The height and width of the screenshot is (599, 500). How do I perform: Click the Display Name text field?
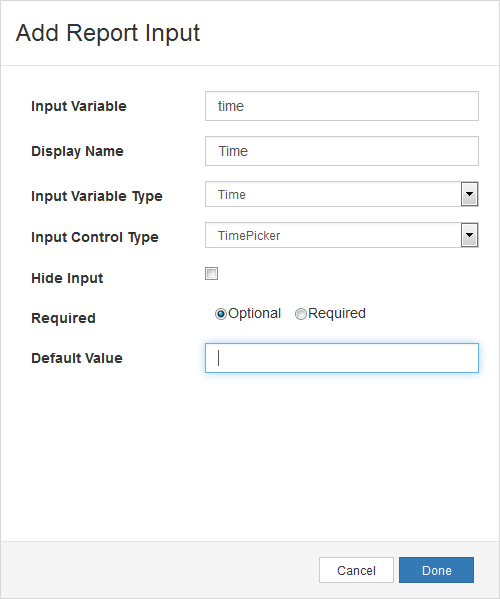(341, 151)
